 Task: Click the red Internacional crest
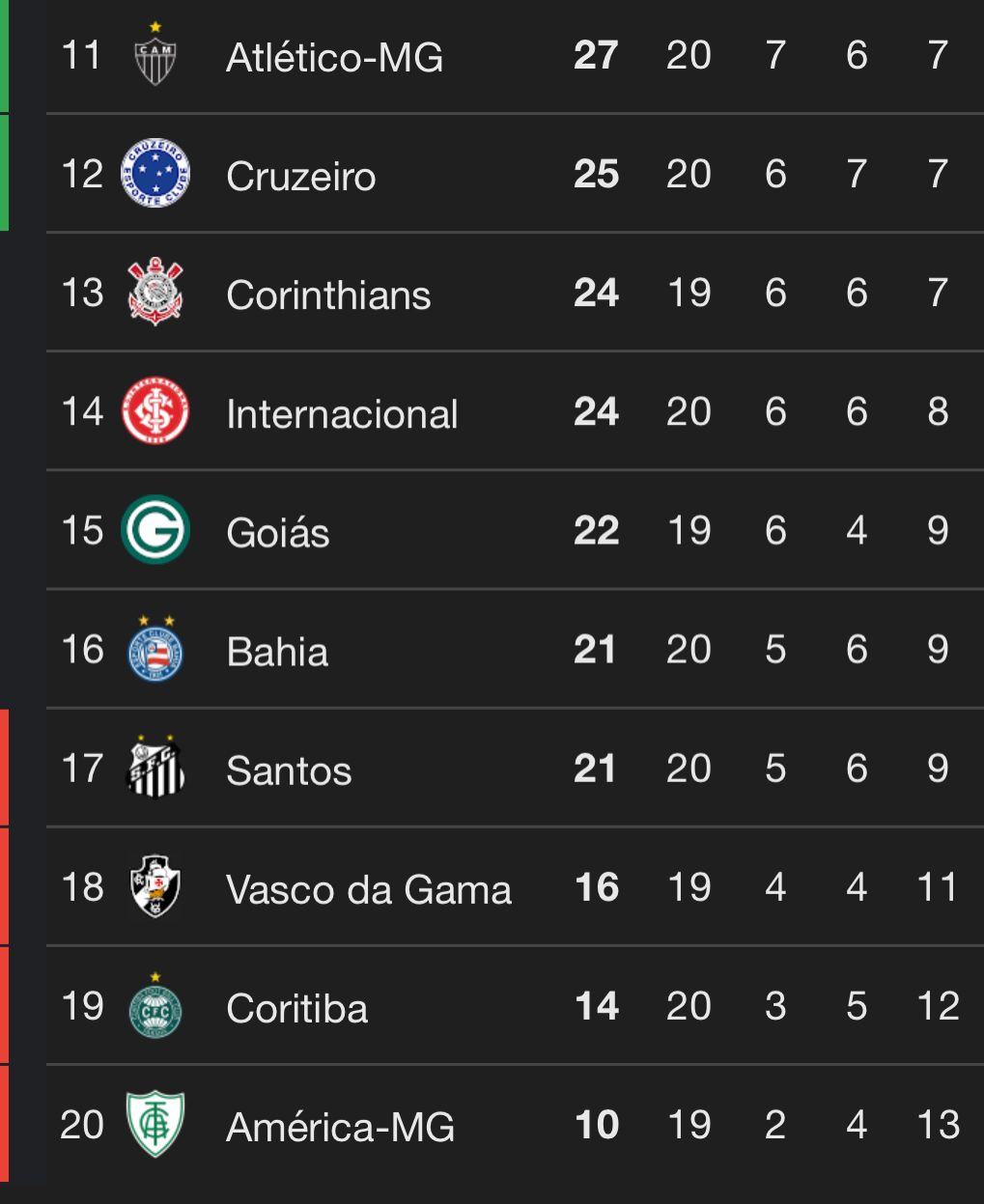155,411
